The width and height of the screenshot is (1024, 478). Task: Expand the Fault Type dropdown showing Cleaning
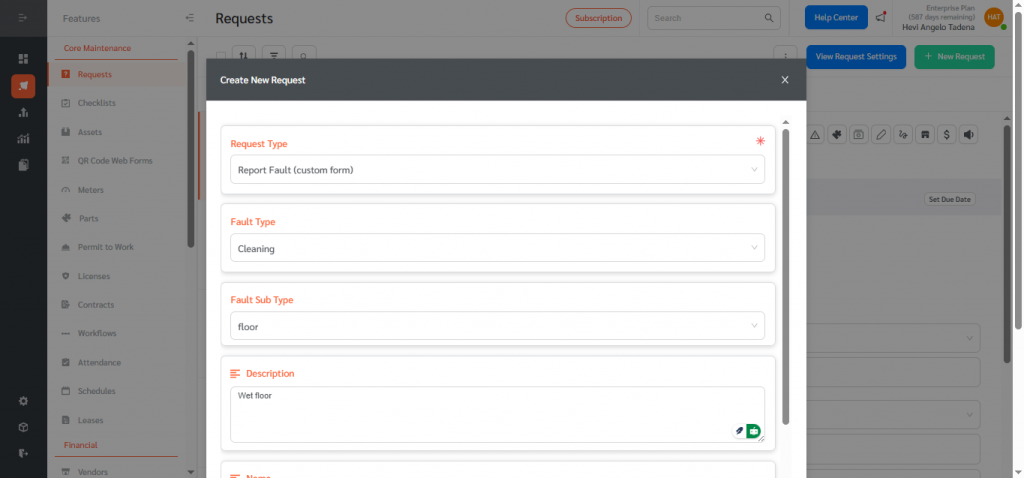(497, 248)
